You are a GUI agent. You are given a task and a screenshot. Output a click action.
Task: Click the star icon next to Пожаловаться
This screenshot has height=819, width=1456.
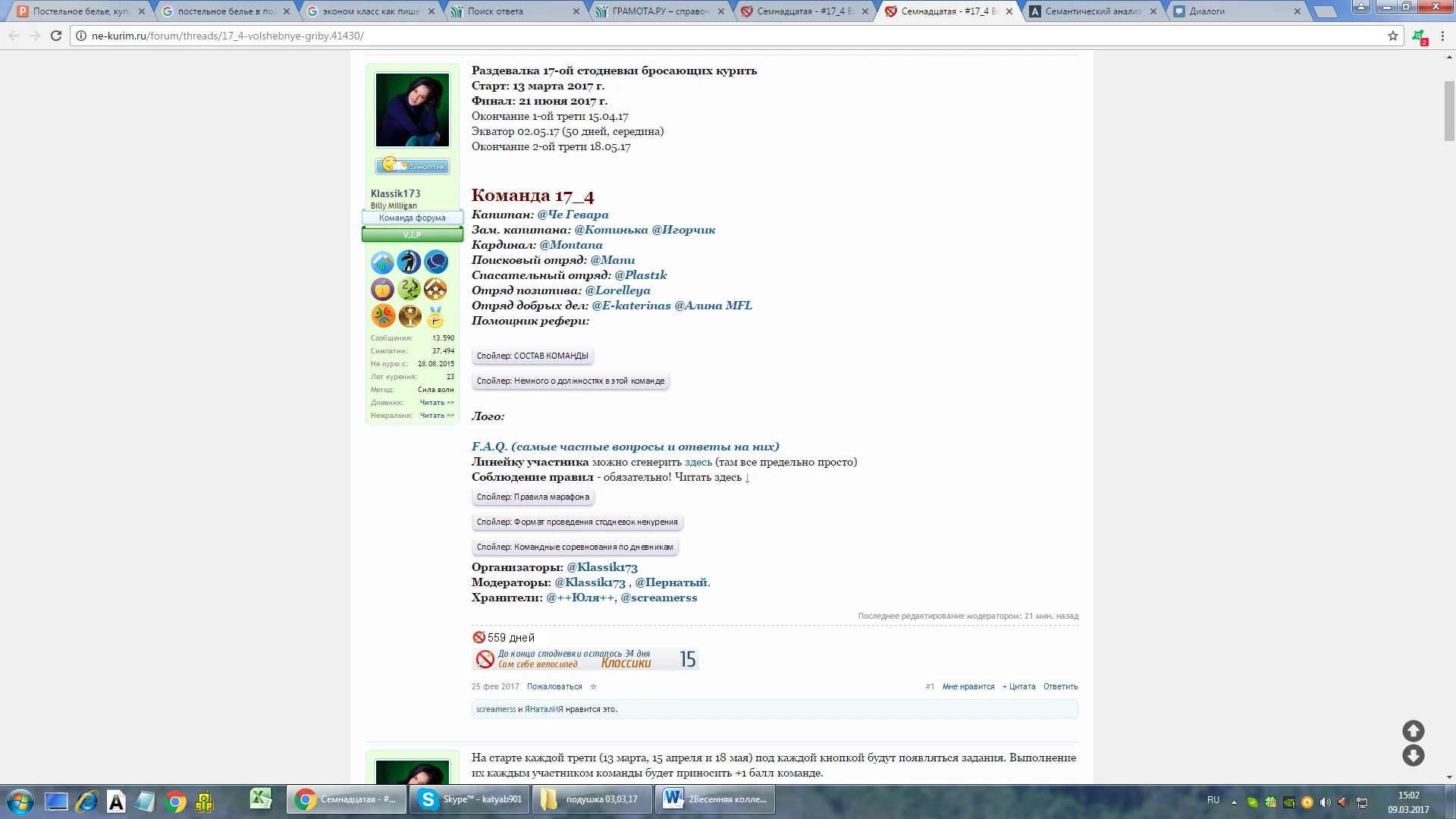pos(593,687)
